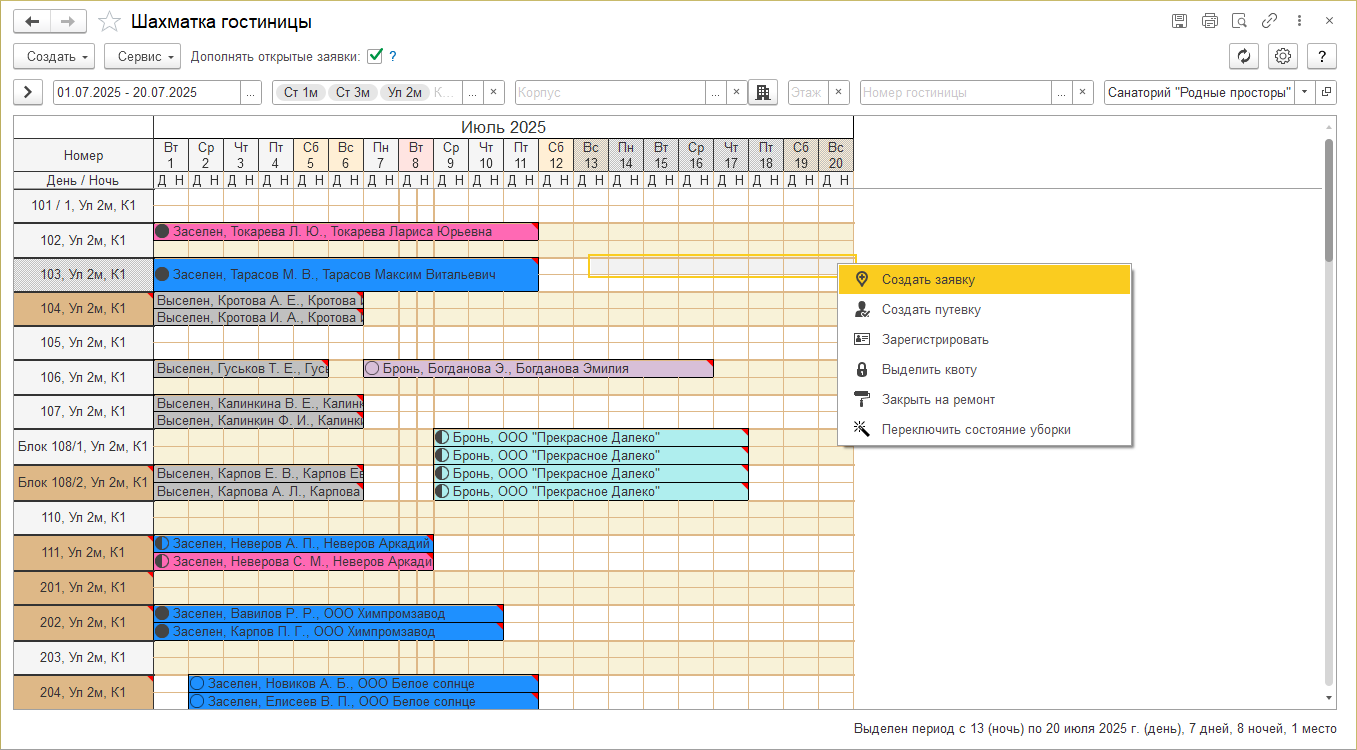
Task: Open the Создать dropdown menu
Action: (54, 57)
